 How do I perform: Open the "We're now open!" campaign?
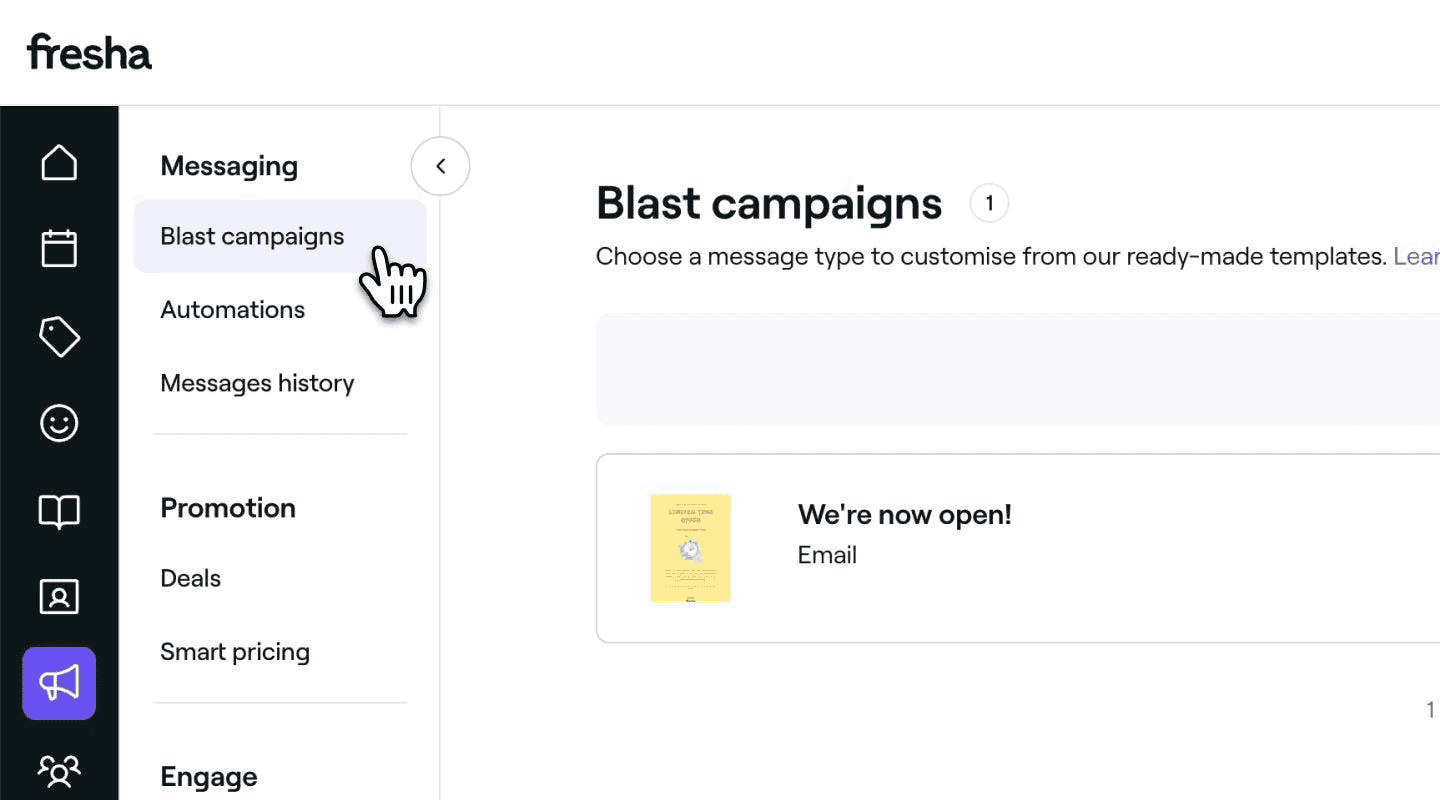pos(904,515)
